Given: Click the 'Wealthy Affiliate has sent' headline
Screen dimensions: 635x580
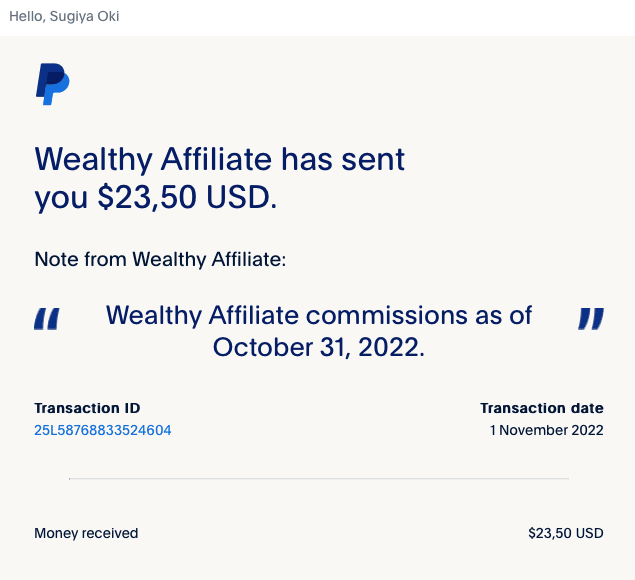Looking at the screenshot, I should pos(220,159).
